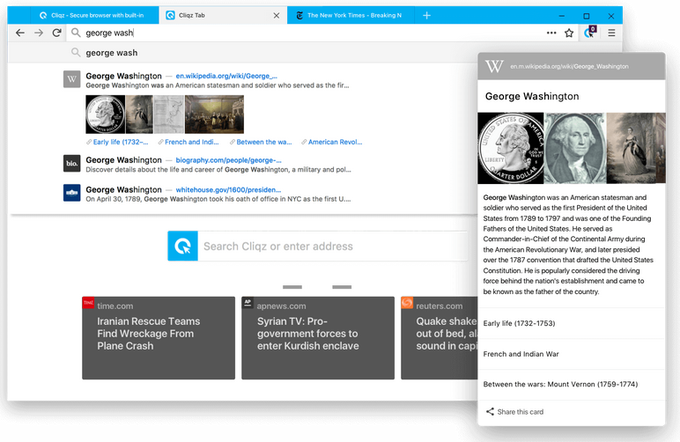Click the magnifier icon in the address bar
Viewport: 680px width, 442px height.
click(76, 33)
